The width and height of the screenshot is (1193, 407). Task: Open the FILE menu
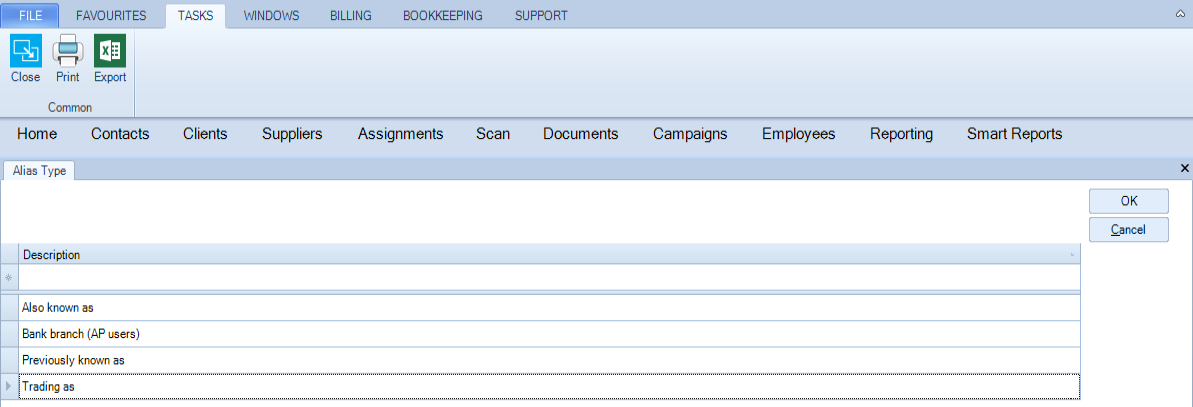coord(30,15)
